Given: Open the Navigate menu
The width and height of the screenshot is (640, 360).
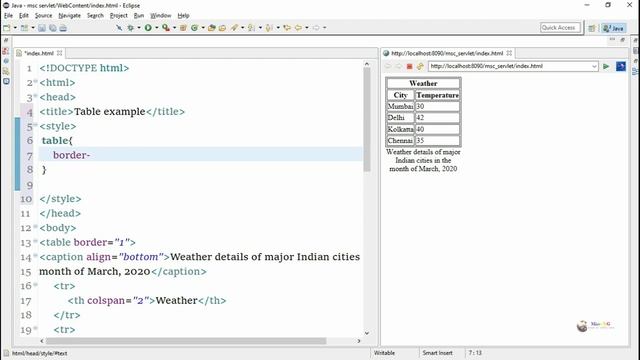Looking at the screenshot, I should click(x=69, y=16).
